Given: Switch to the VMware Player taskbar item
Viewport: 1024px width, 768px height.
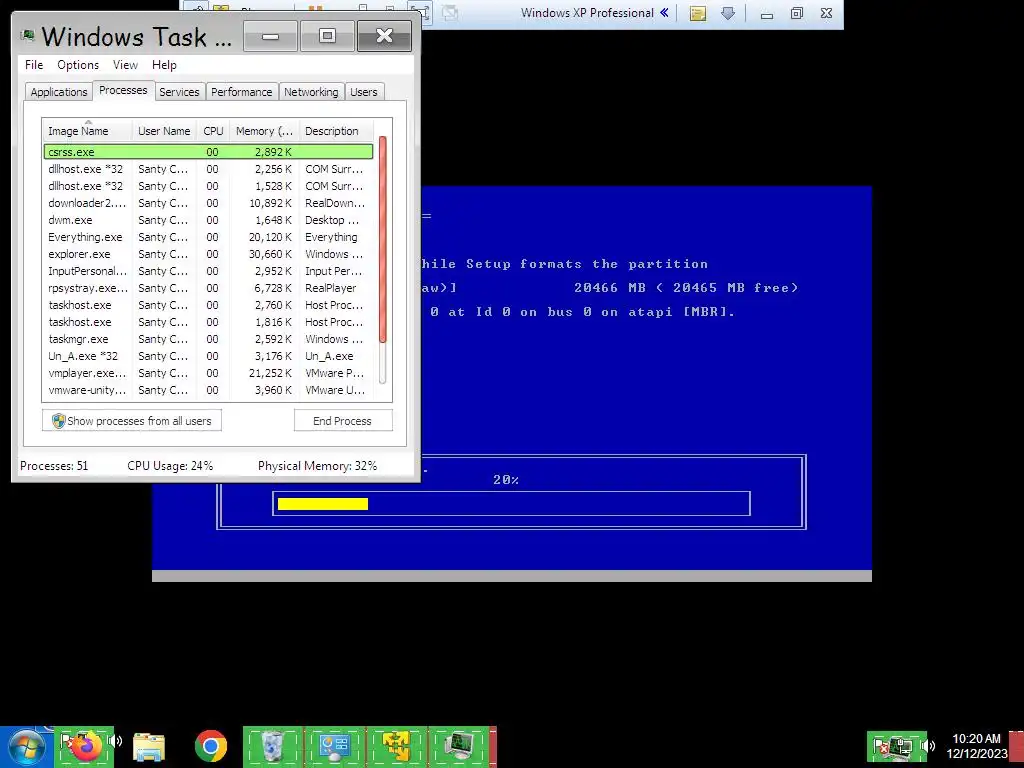Looking at the screenshot, I should point(396,746).
